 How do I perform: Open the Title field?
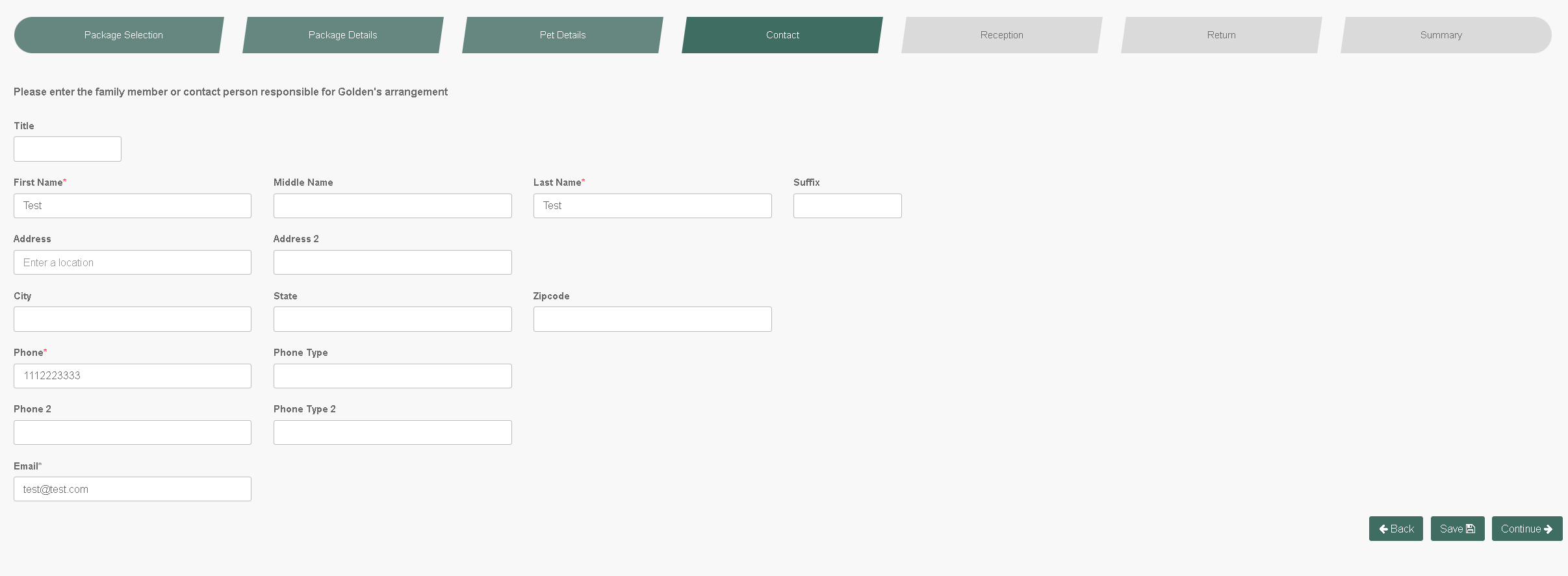pyautogui.click(x=68, y=149)
